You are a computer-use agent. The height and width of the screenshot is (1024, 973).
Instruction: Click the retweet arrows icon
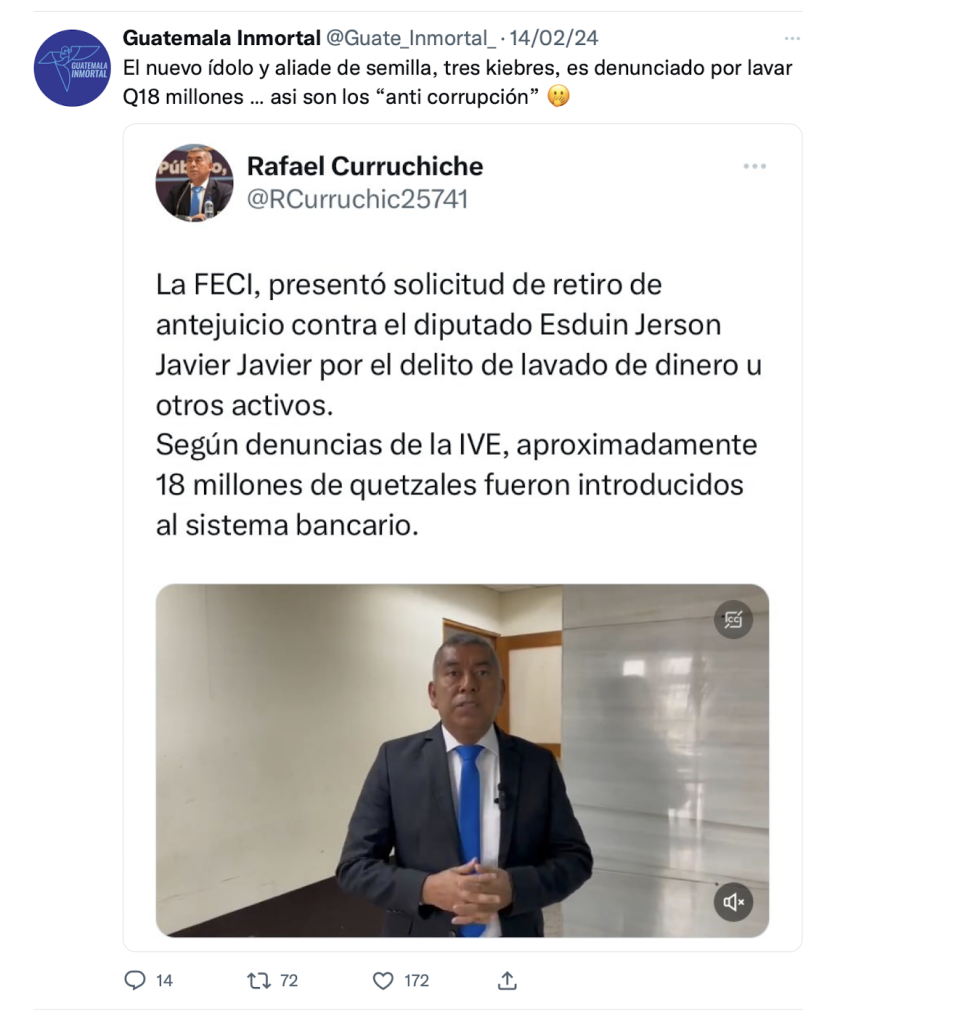tap(259, 980)
